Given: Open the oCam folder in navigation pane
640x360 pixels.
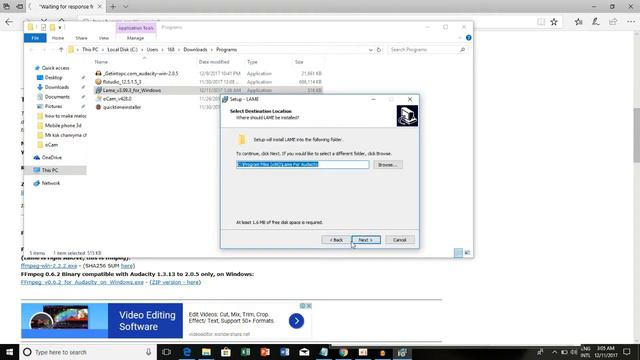Looking at the screenshot, I should (x=51, y=144).
